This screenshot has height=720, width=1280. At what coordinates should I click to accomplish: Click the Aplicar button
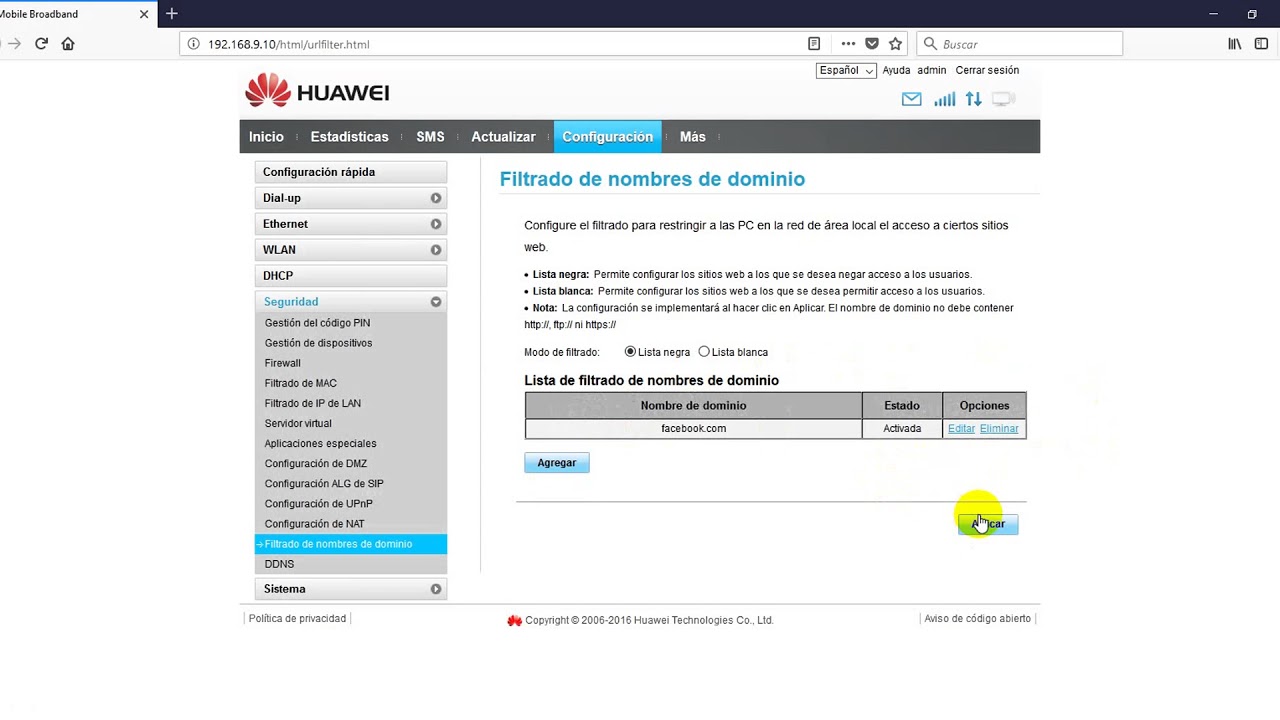tap(988, 524)
